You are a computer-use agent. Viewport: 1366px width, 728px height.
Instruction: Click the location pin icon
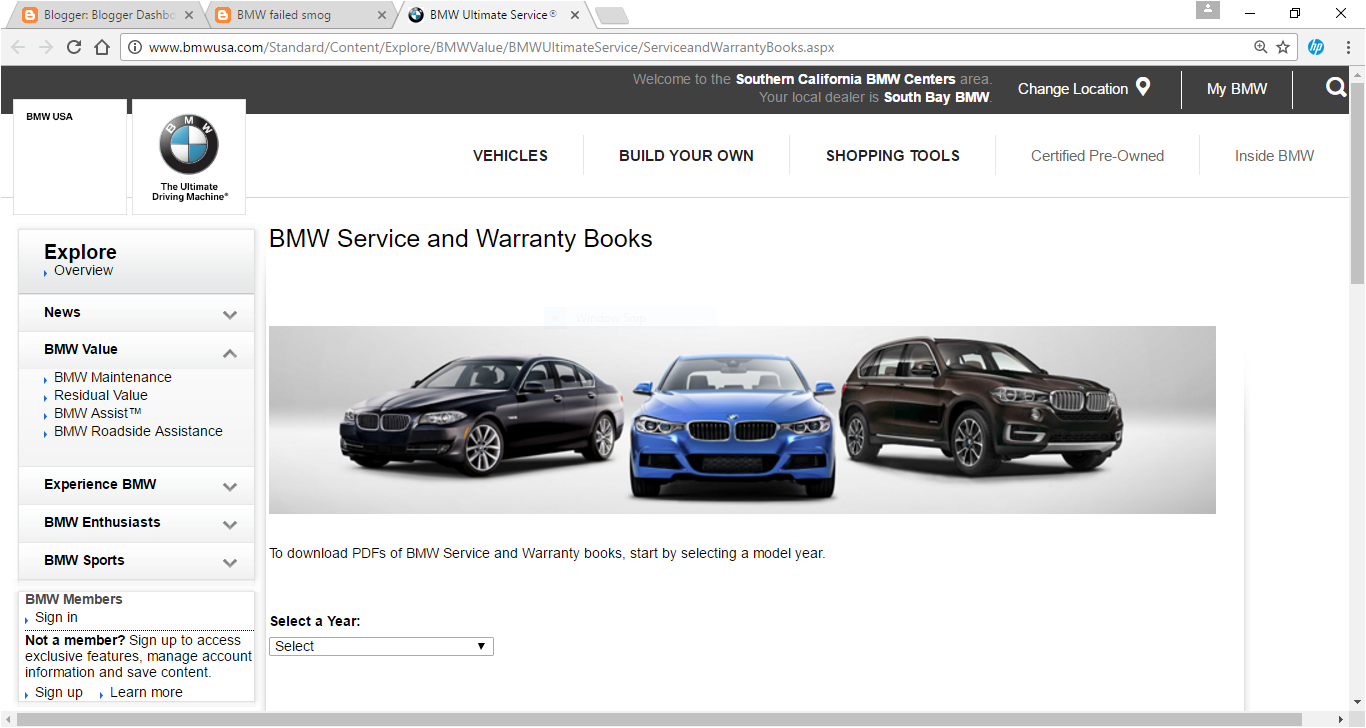tap(1143, 87)
